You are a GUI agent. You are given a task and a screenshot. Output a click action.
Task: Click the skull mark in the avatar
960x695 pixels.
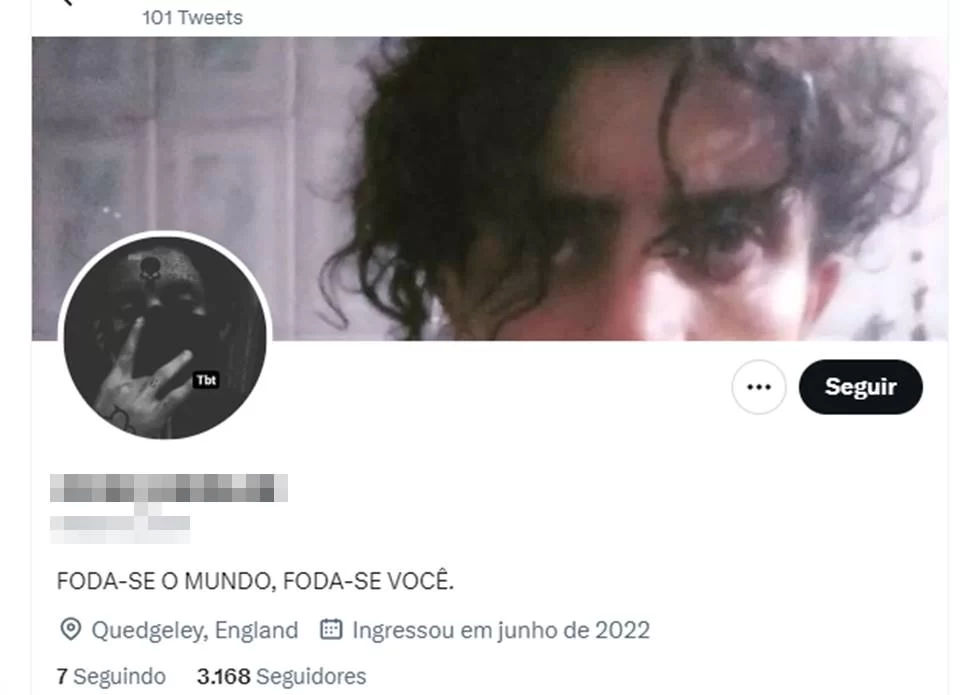(150, 268)
